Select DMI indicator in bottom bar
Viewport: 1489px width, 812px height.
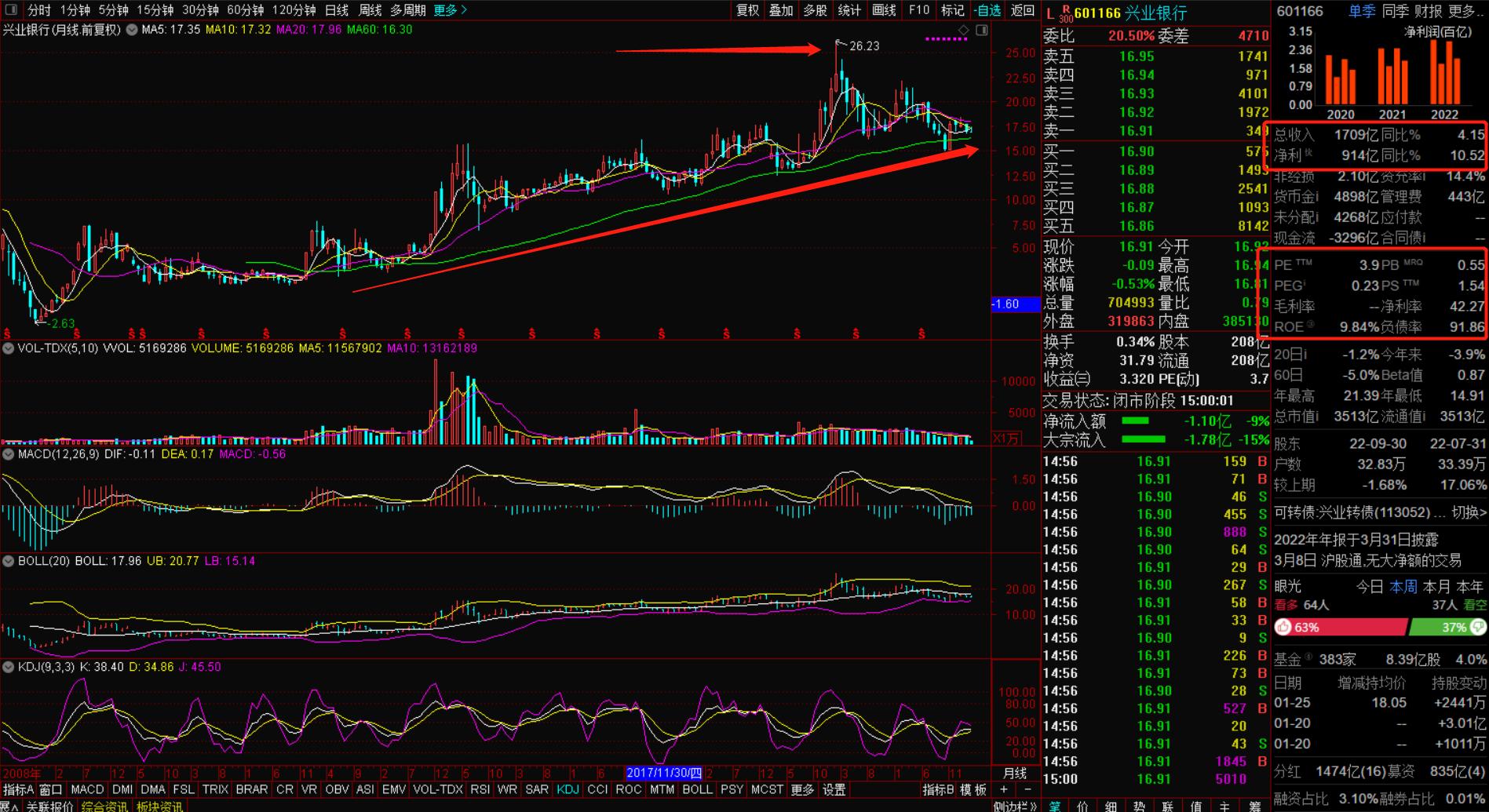pos(122,789)
